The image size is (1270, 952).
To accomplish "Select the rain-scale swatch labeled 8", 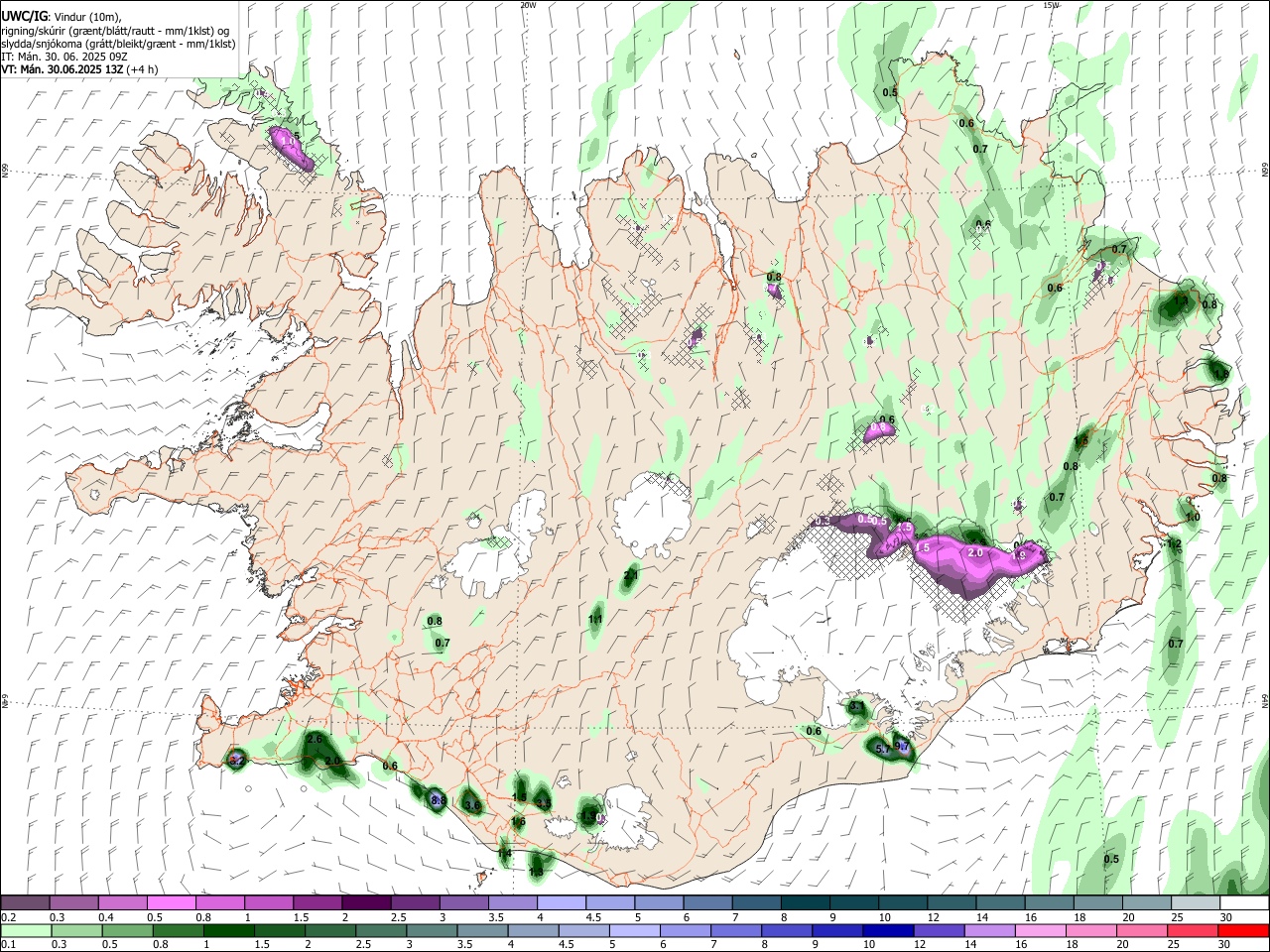I will [x=785, y=930].
